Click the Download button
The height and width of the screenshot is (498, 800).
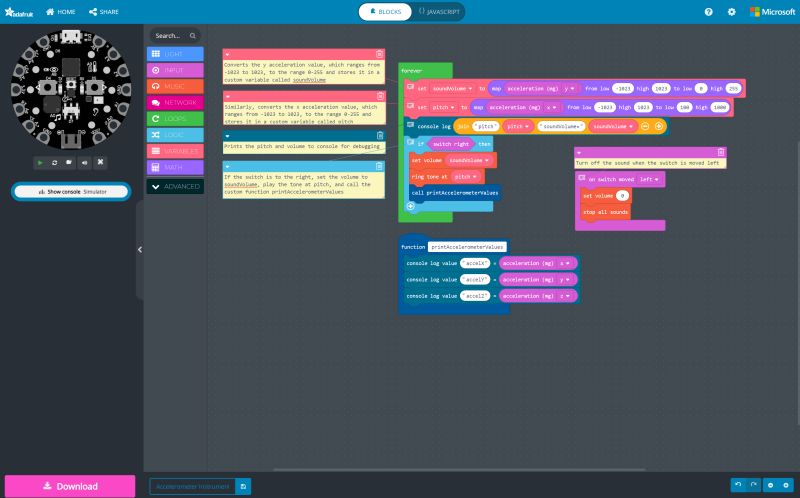pyautogui.click(x=70, y=486)
